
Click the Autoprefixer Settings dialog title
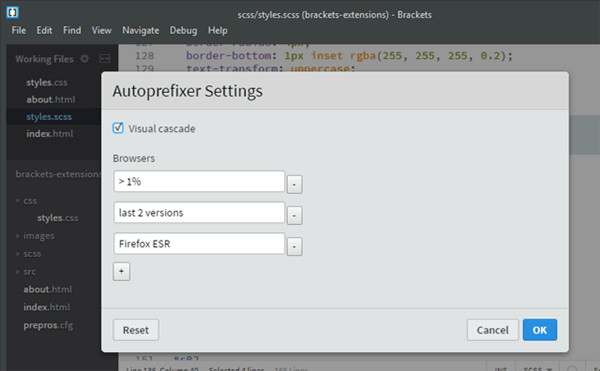188,91
